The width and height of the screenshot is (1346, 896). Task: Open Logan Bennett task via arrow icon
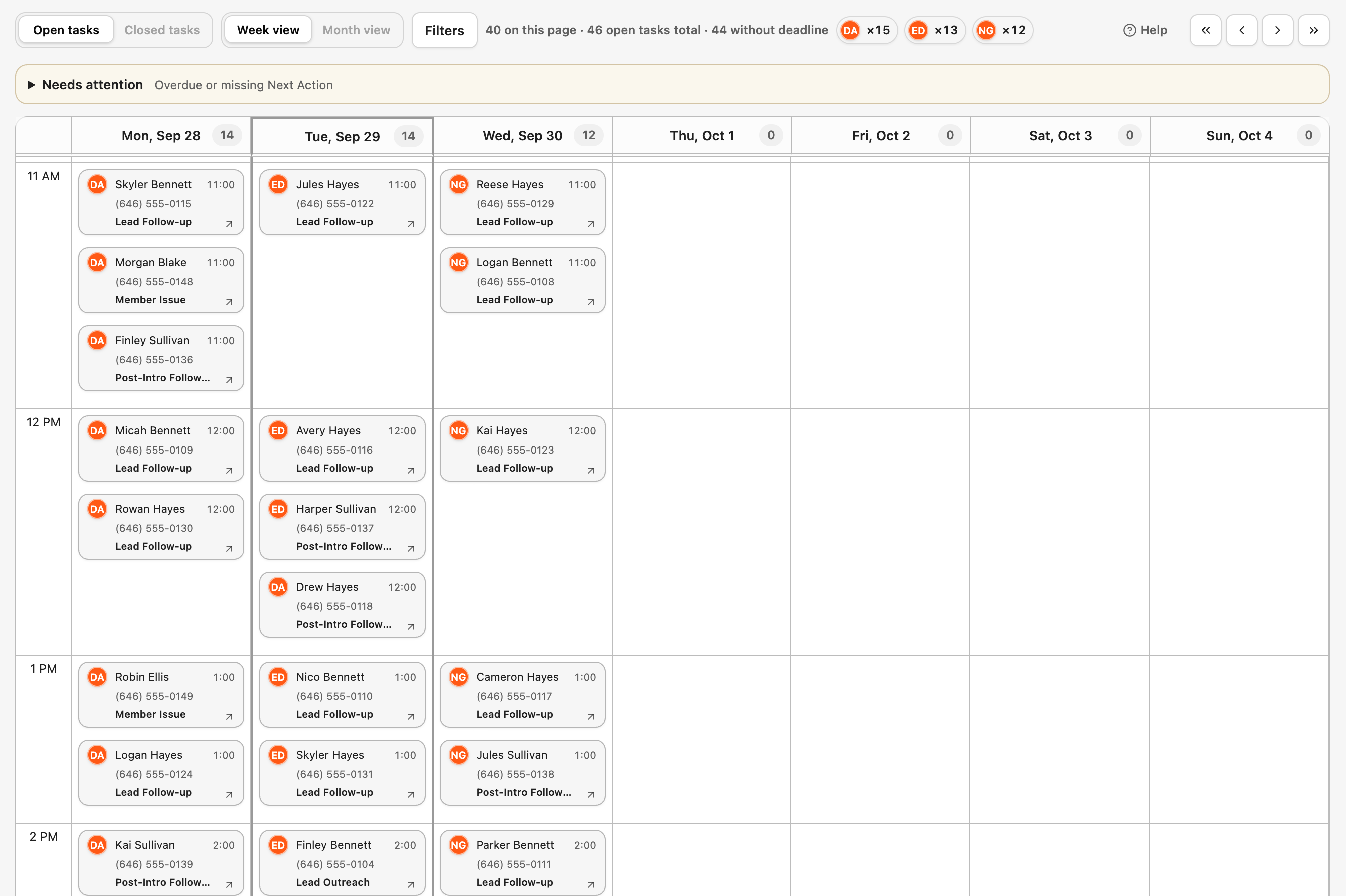[591, 302]
